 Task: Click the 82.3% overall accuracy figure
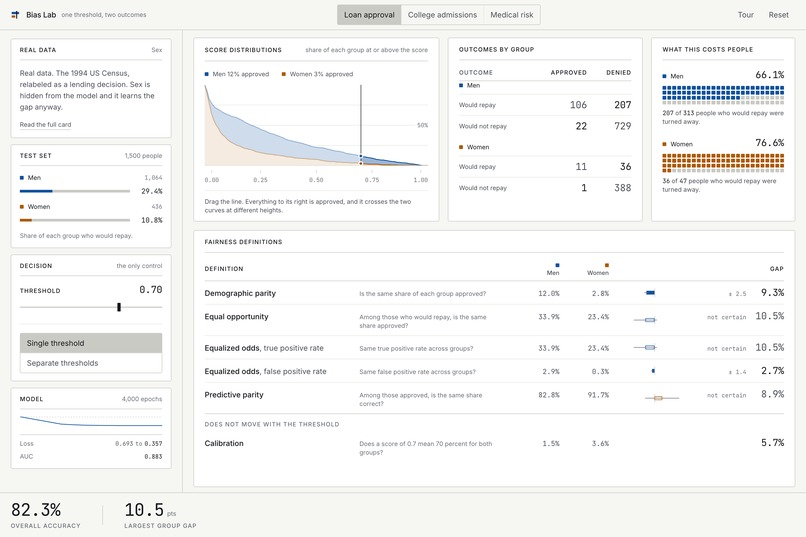pos(36,510)
